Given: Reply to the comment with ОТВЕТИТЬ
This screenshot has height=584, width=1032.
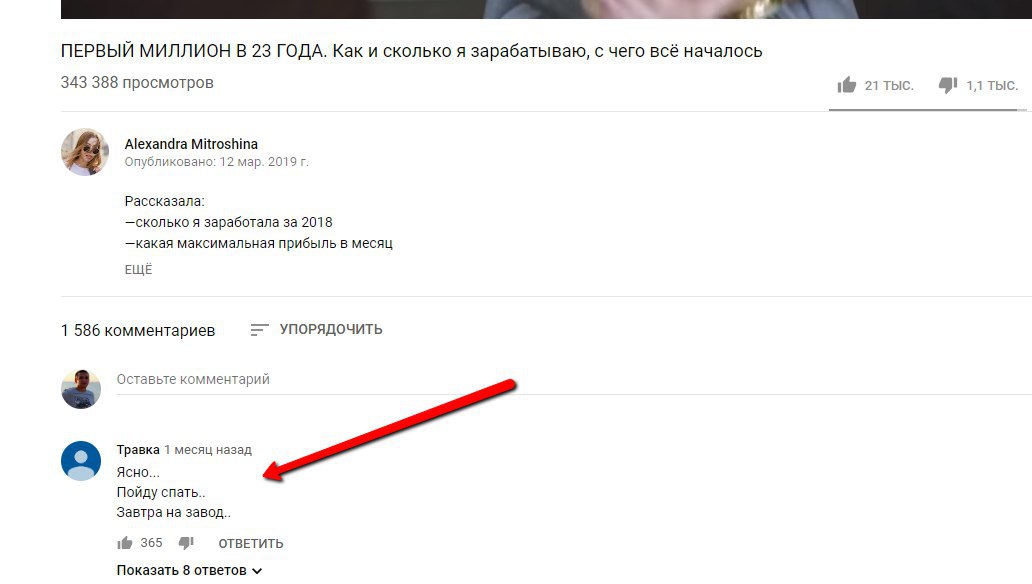Looking at the screenshot, I should coord(251,543).
